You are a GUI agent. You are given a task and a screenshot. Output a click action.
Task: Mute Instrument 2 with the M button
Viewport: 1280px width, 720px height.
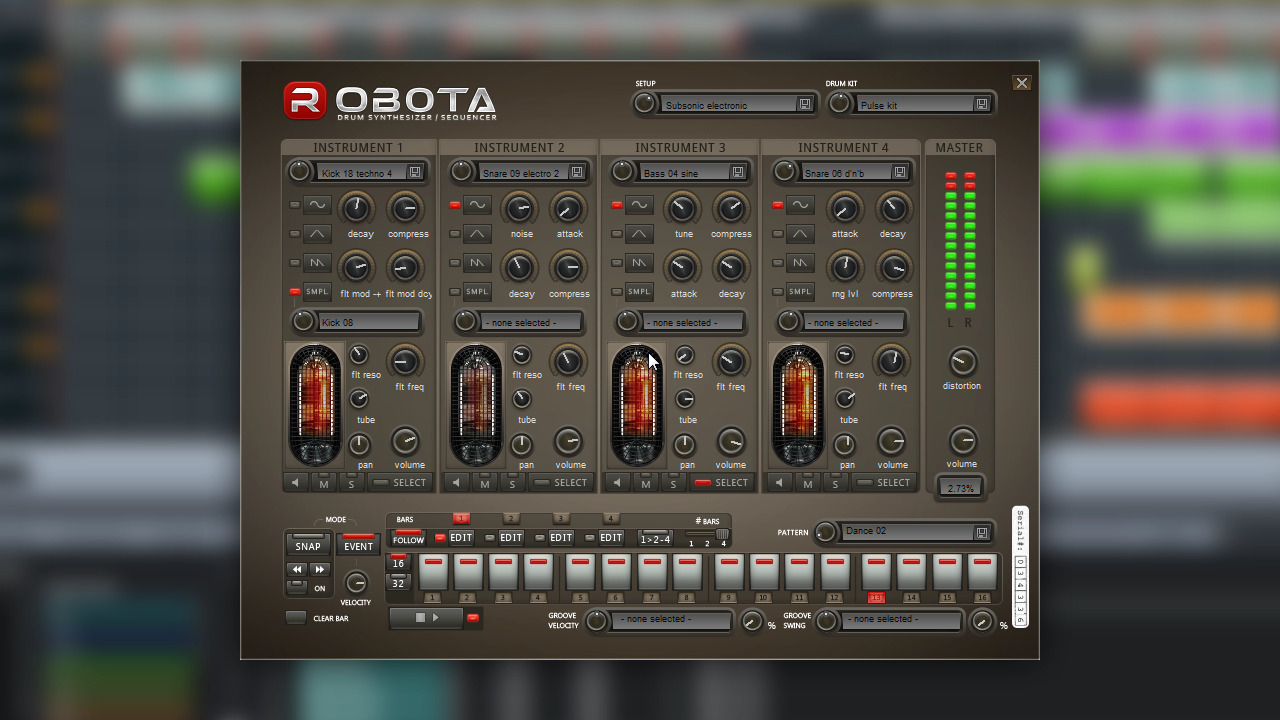485,483
